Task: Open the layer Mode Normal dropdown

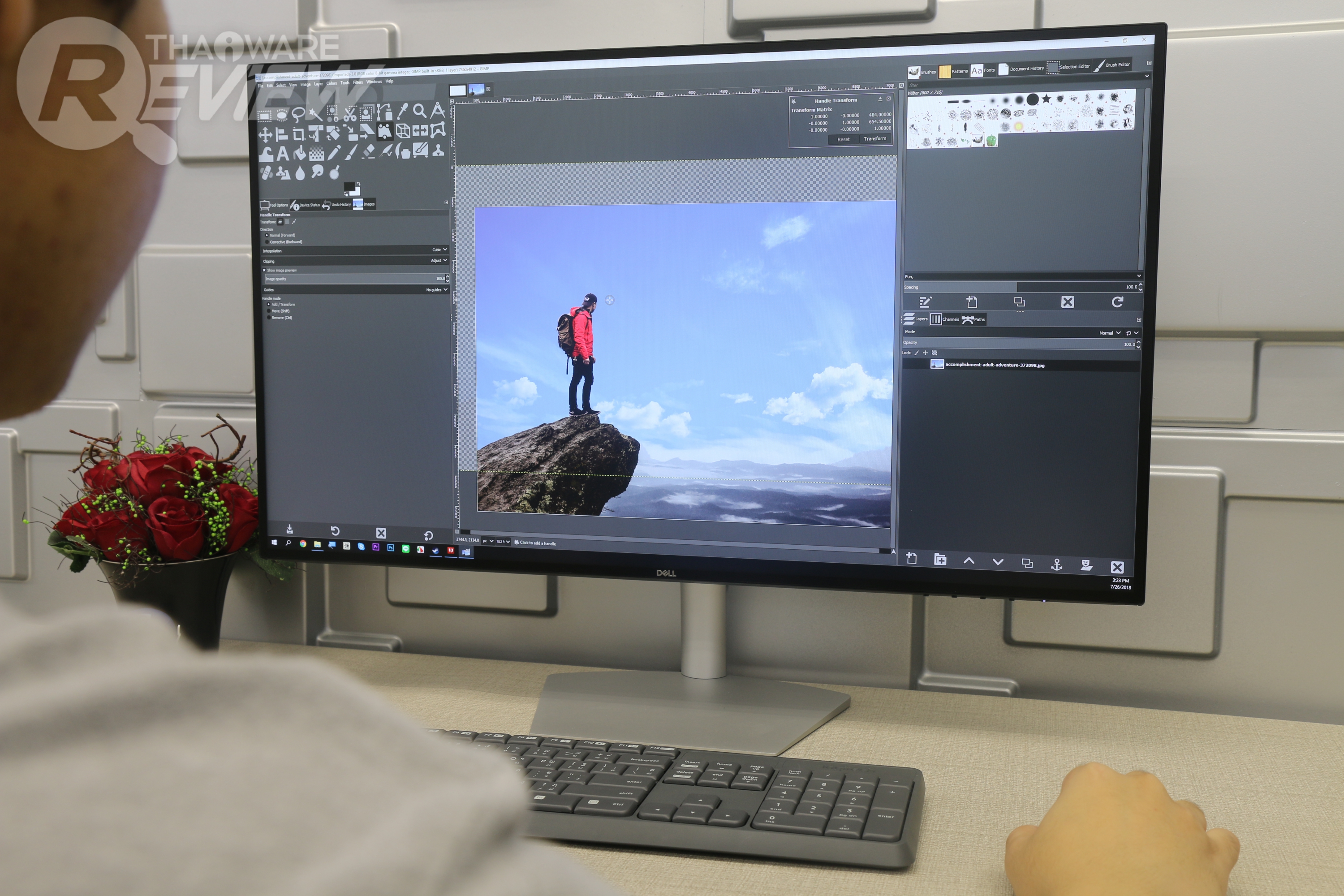Action: 1110,332
